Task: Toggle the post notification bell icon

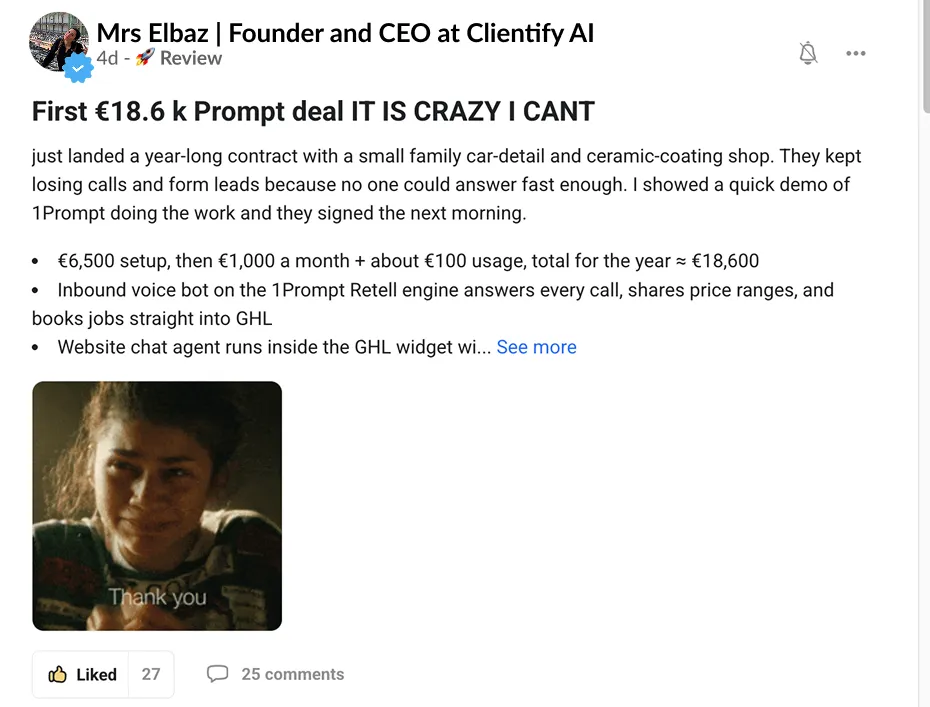Action: (x=807, y=53)
